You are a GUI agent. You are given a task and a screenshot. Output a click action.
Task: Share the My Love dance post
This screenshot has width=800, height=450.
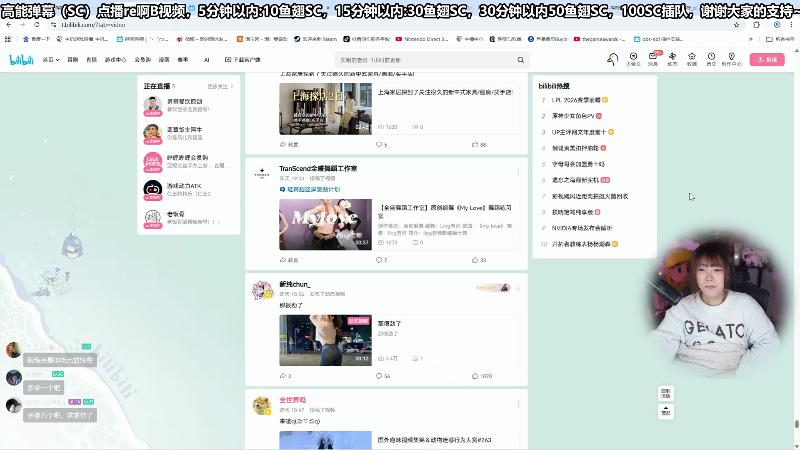(x=289, y=260)
